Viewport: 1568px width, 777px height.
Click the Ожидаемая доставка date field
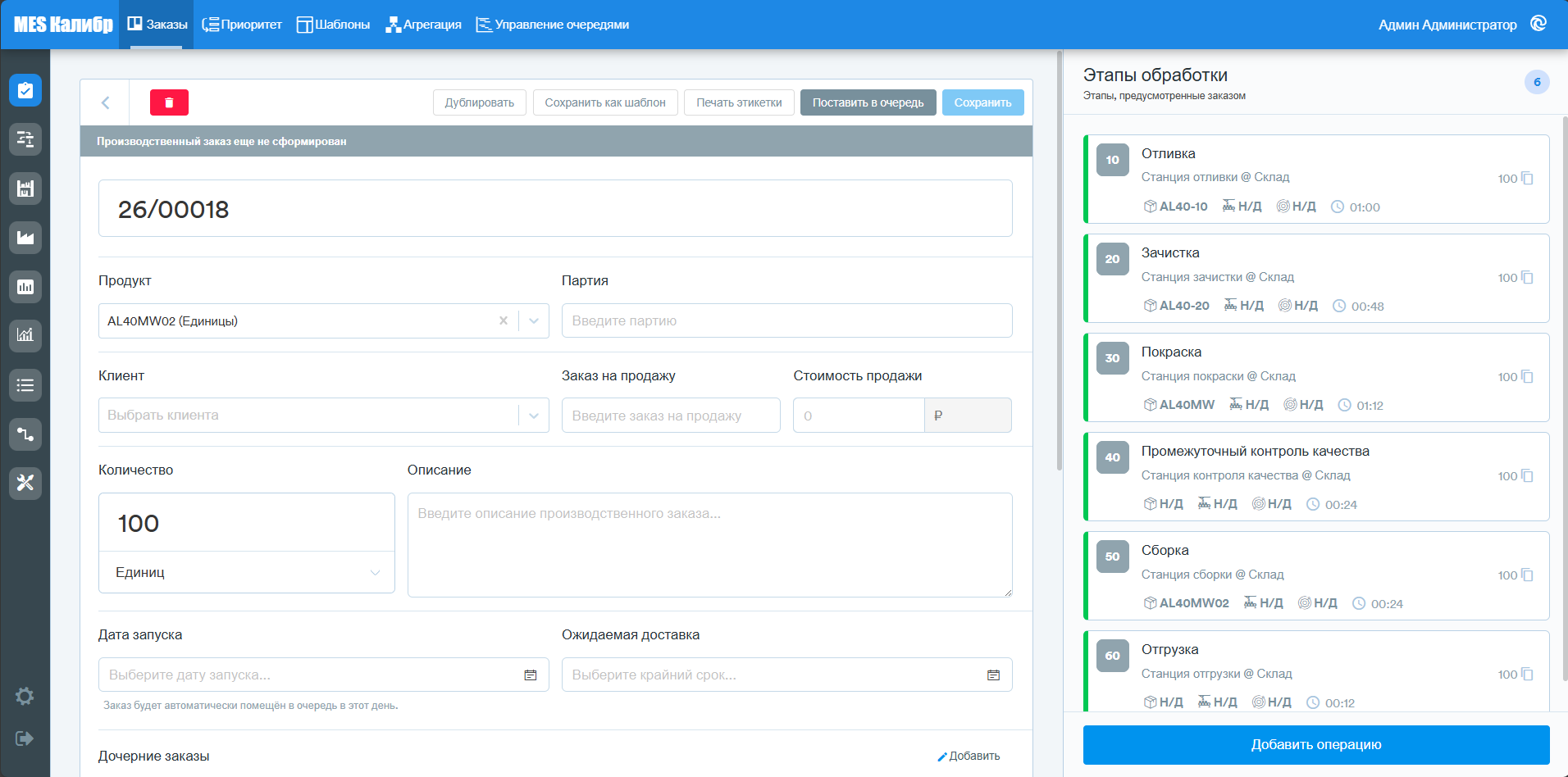(x=786, y=675)
